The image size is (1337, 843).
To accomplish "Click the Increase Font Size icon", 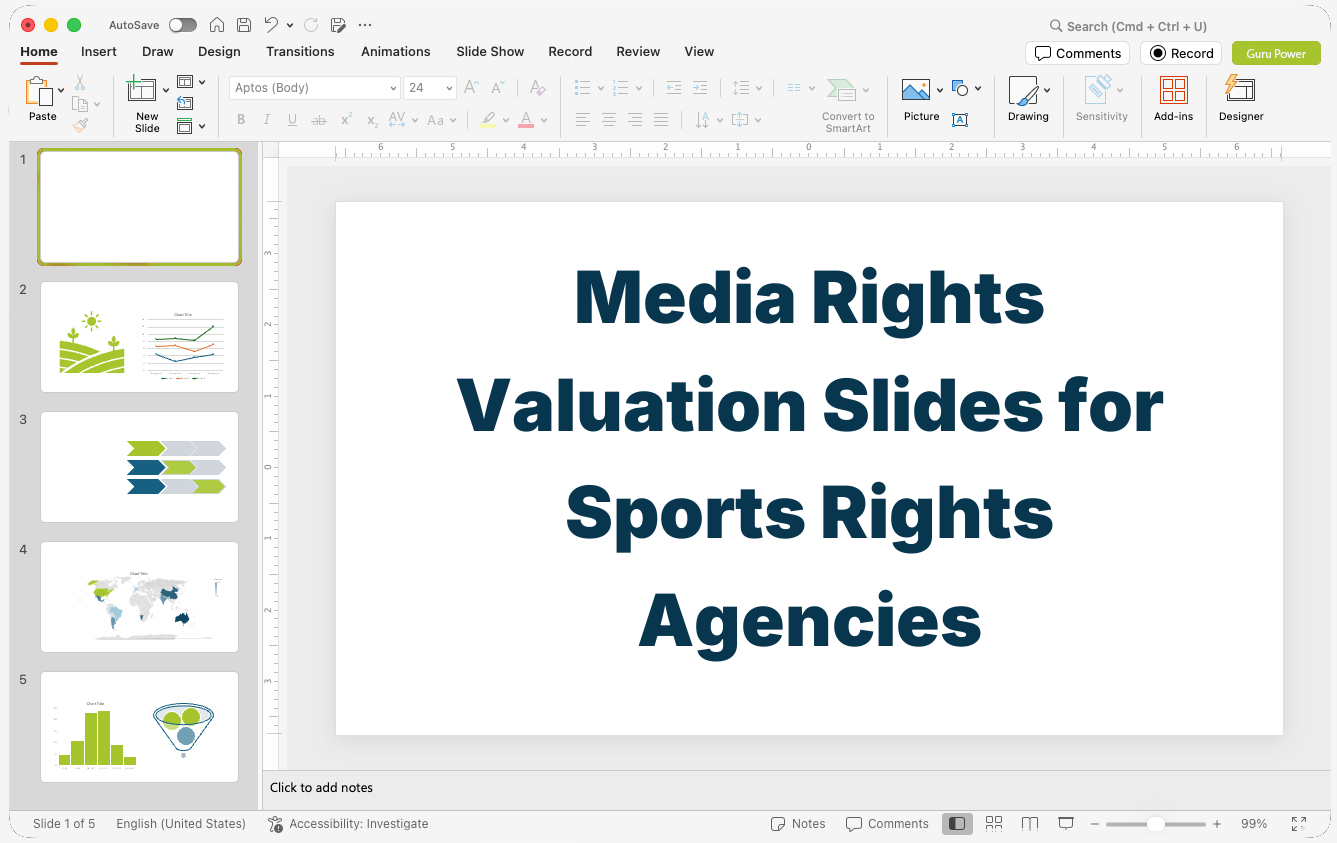I will (471, 88).
